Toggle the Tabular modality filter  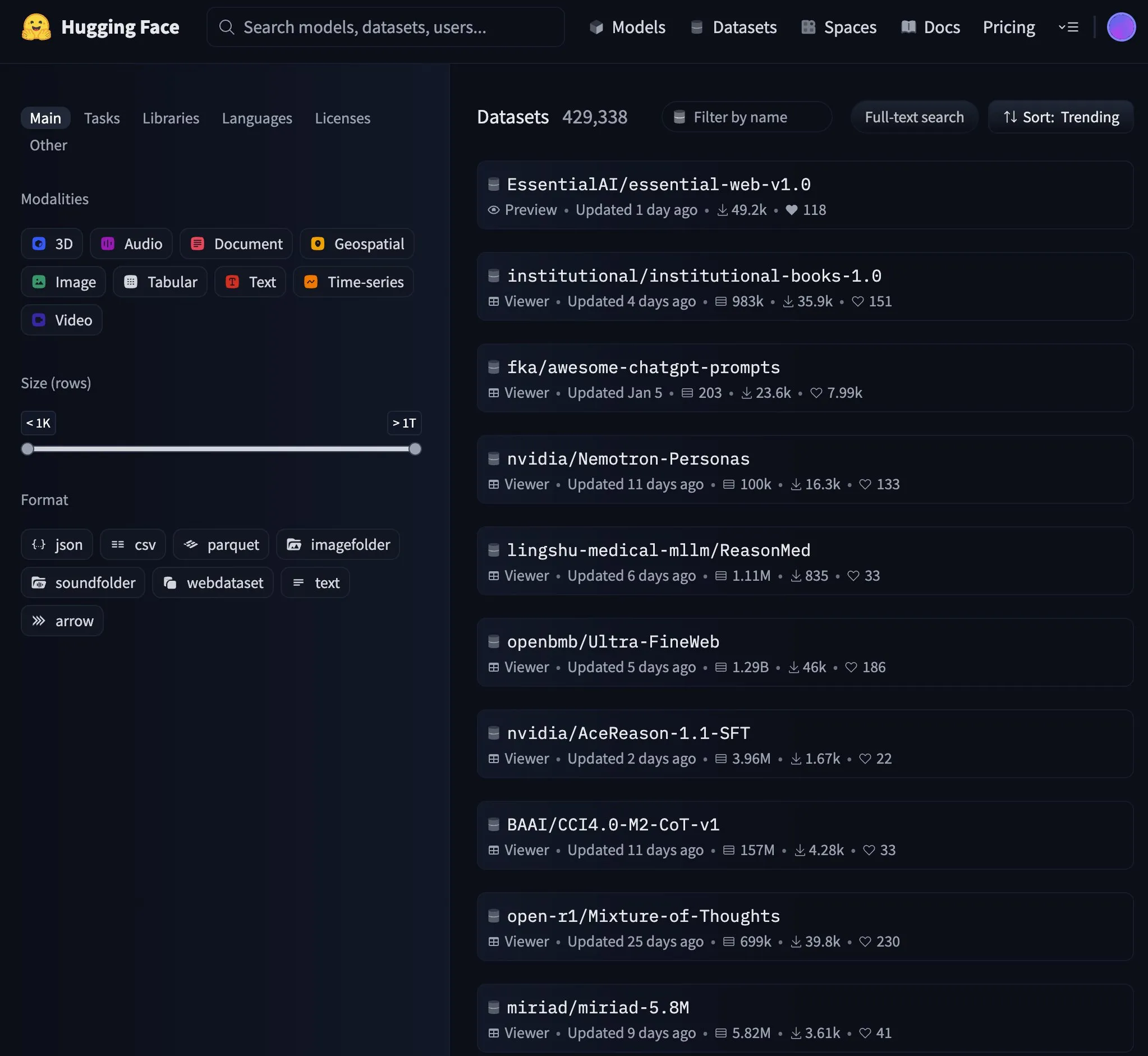coord(160,282)
